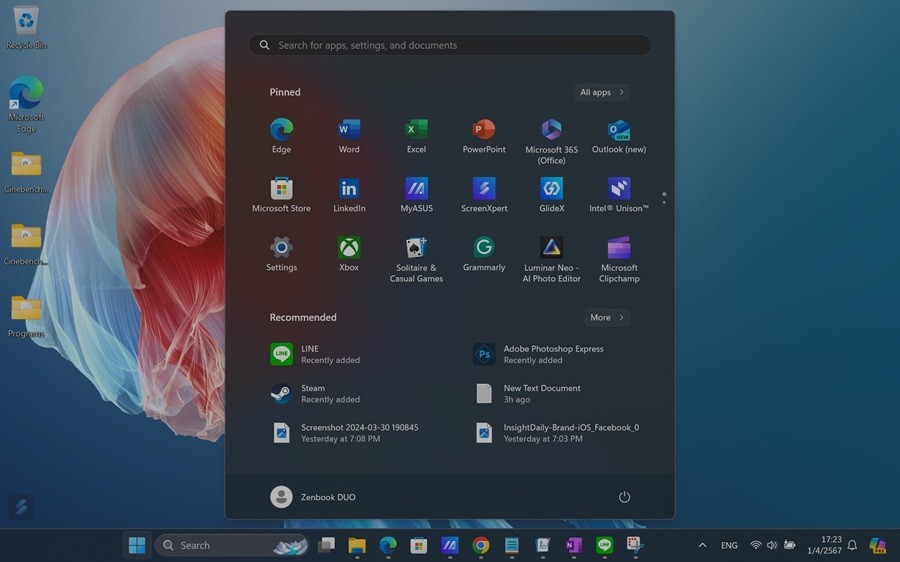
Task: Switch the ENG input language indicator
Action: (729, 545)
